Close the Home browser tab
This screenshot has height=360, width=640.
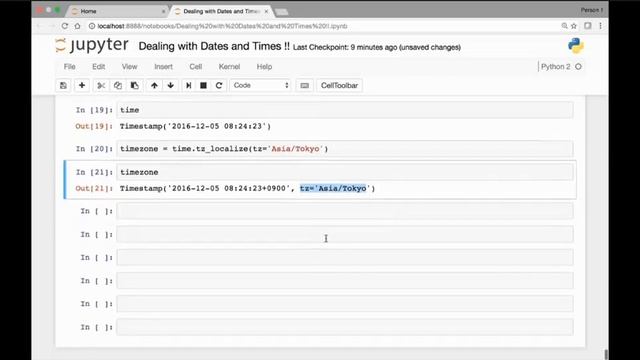tap(164, 11)
